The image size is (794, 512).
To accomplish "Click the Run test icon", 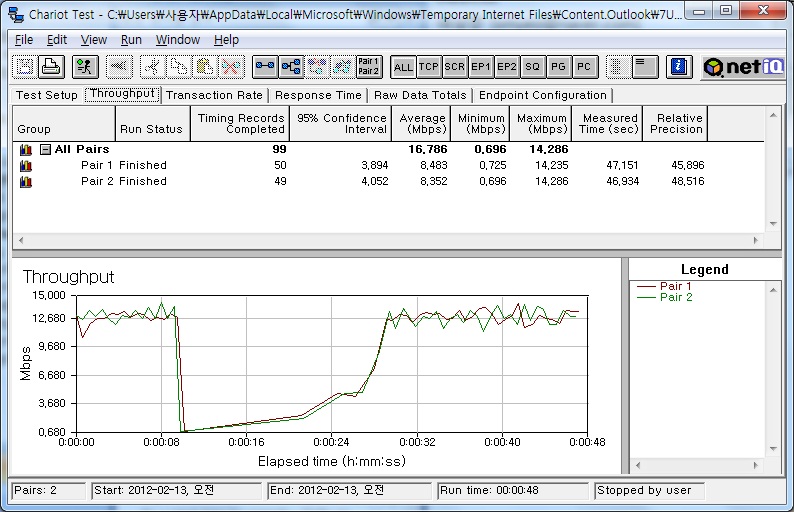I will click(85, 67).
